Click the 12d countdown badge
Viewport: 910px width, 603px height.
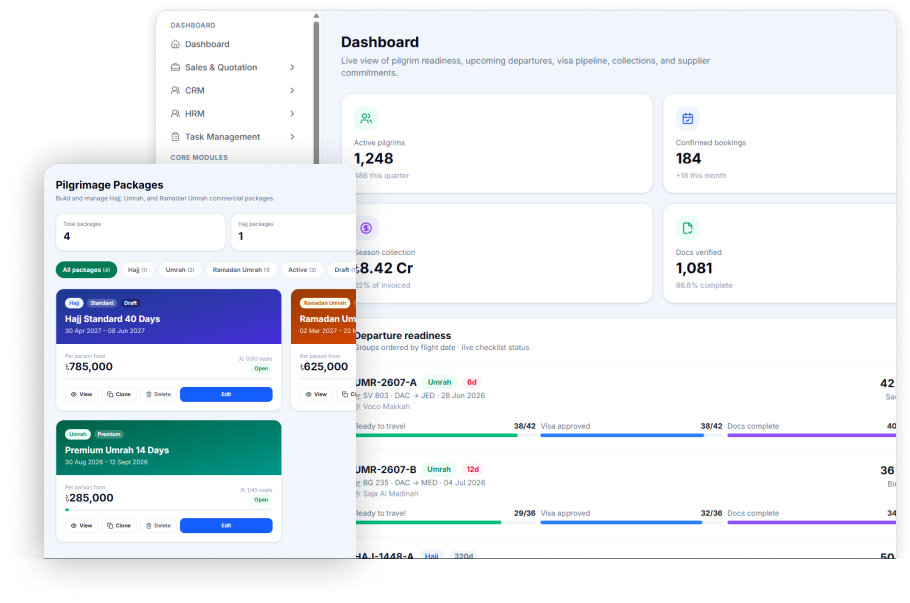pos(473,470)
